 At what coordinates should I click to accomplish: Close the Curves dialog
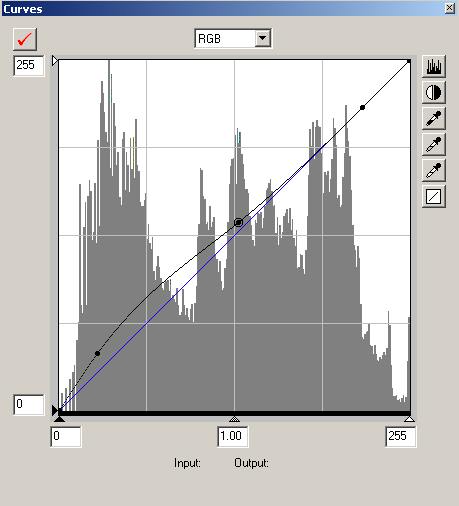[449, 8]
